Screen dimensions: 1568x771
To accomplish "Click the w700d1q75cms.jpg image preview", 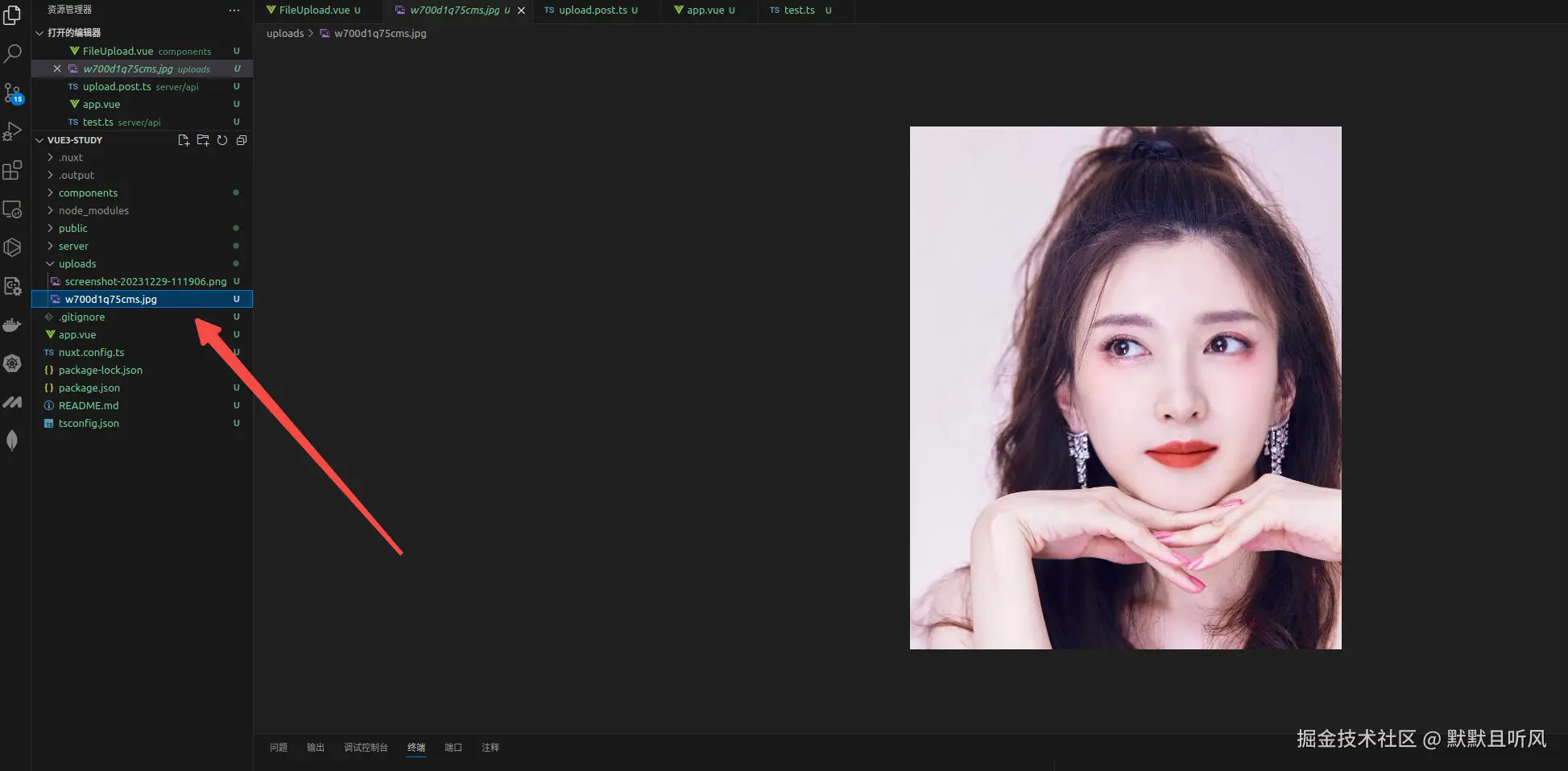I will click(x=1125, y=388).
